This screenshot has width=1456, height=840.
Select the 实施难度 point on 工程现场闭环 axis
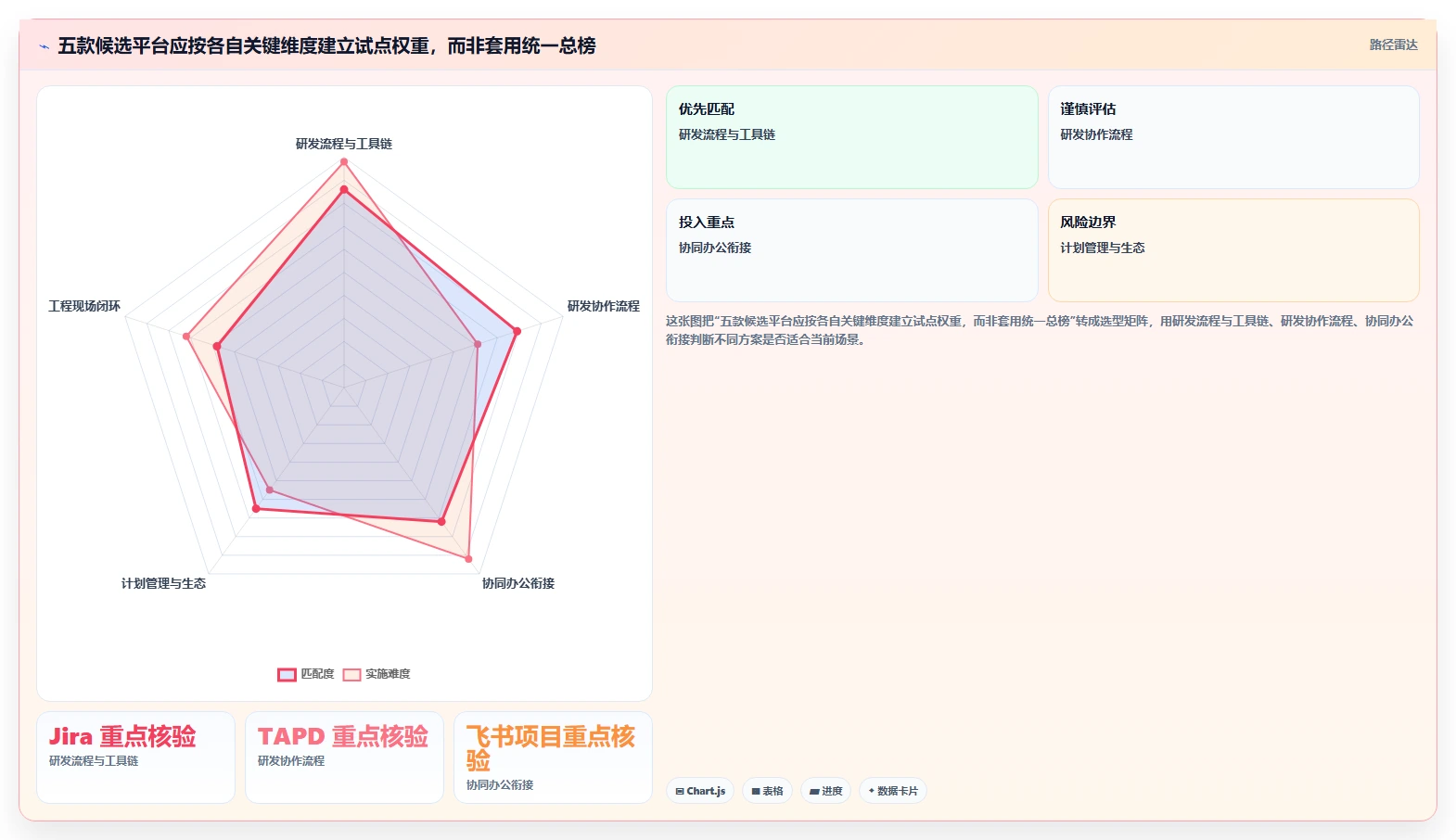pos(186,337)
